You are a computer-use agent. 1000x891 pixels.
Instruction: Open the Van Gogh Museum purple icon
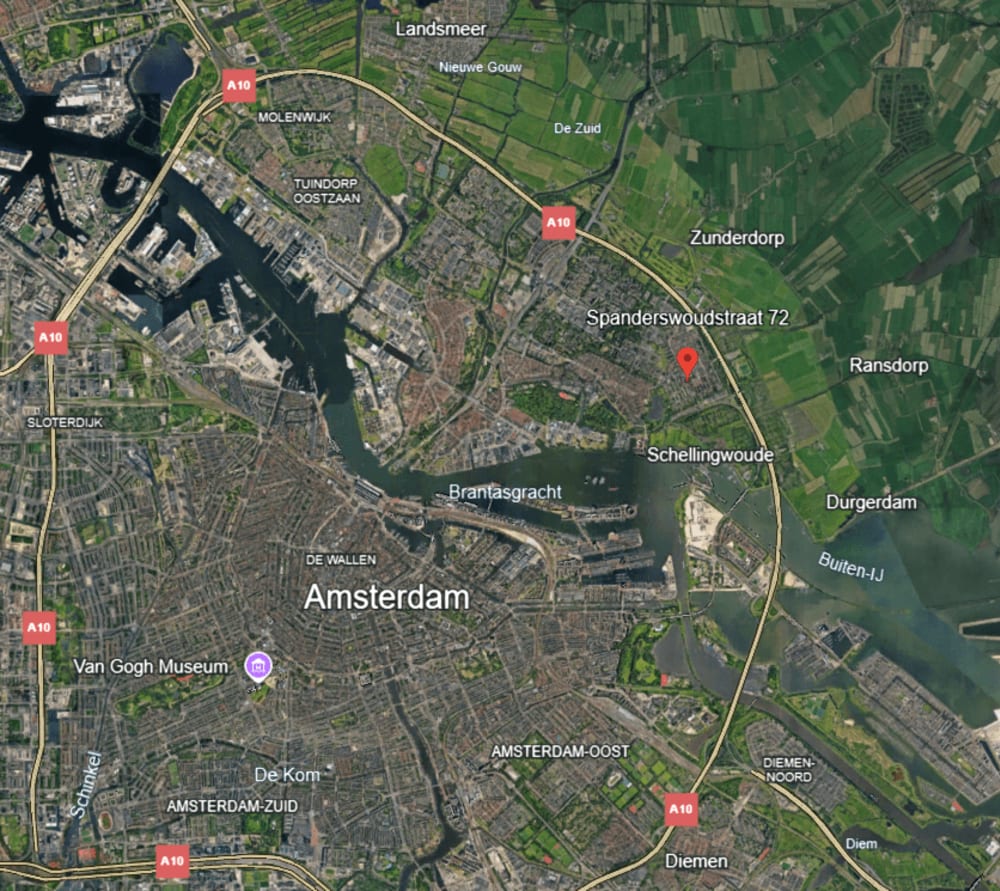point(258,667)
